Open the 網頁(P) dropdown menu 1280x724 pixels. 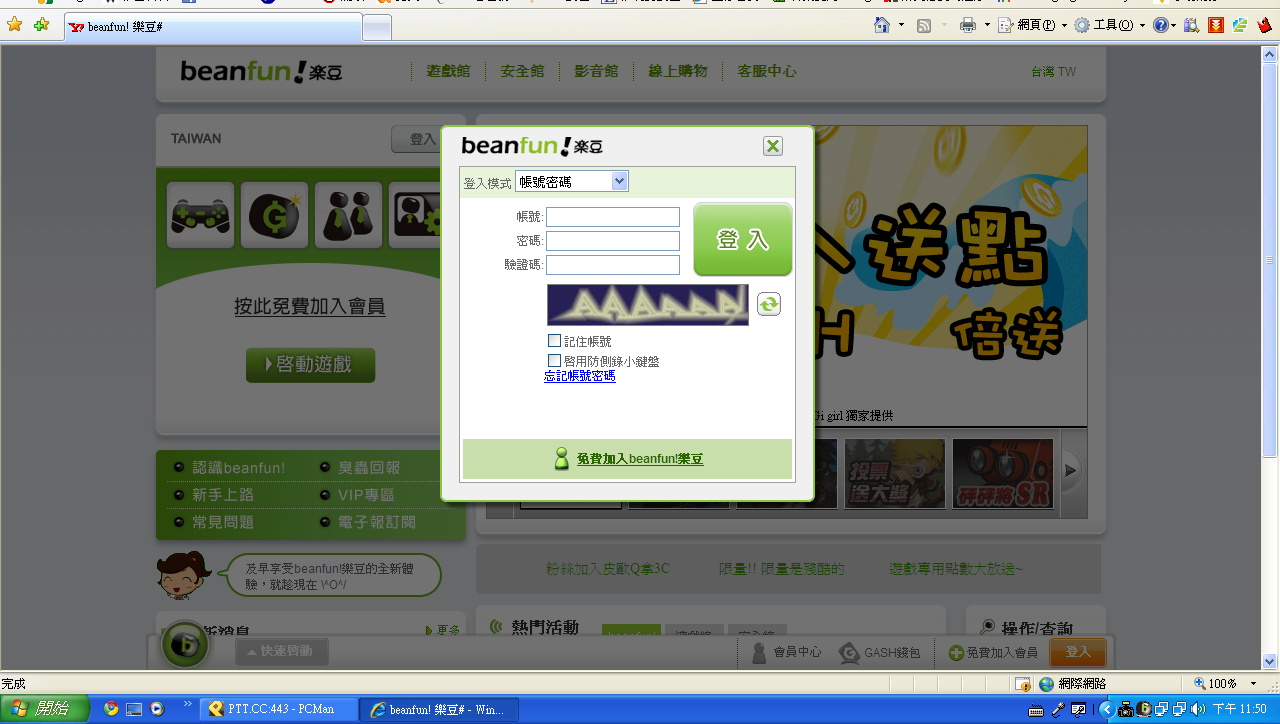1033,25
